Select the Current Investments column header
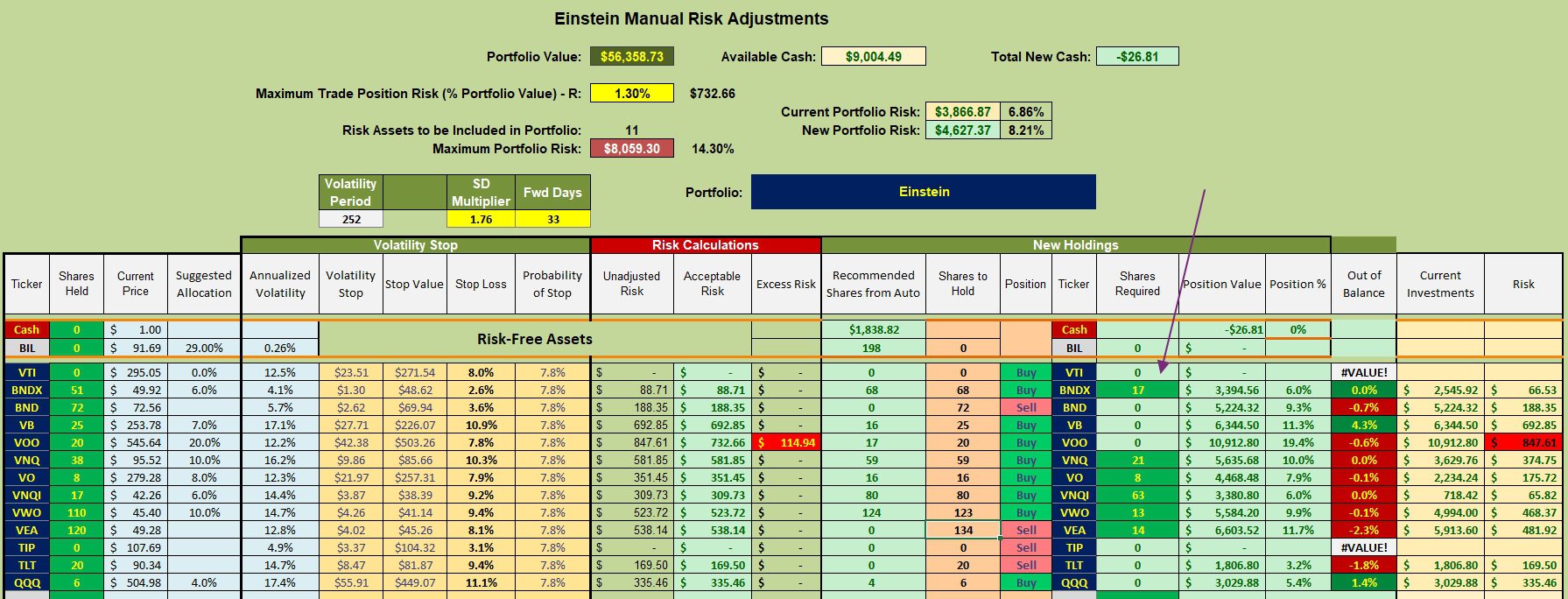 [1440, 284]
